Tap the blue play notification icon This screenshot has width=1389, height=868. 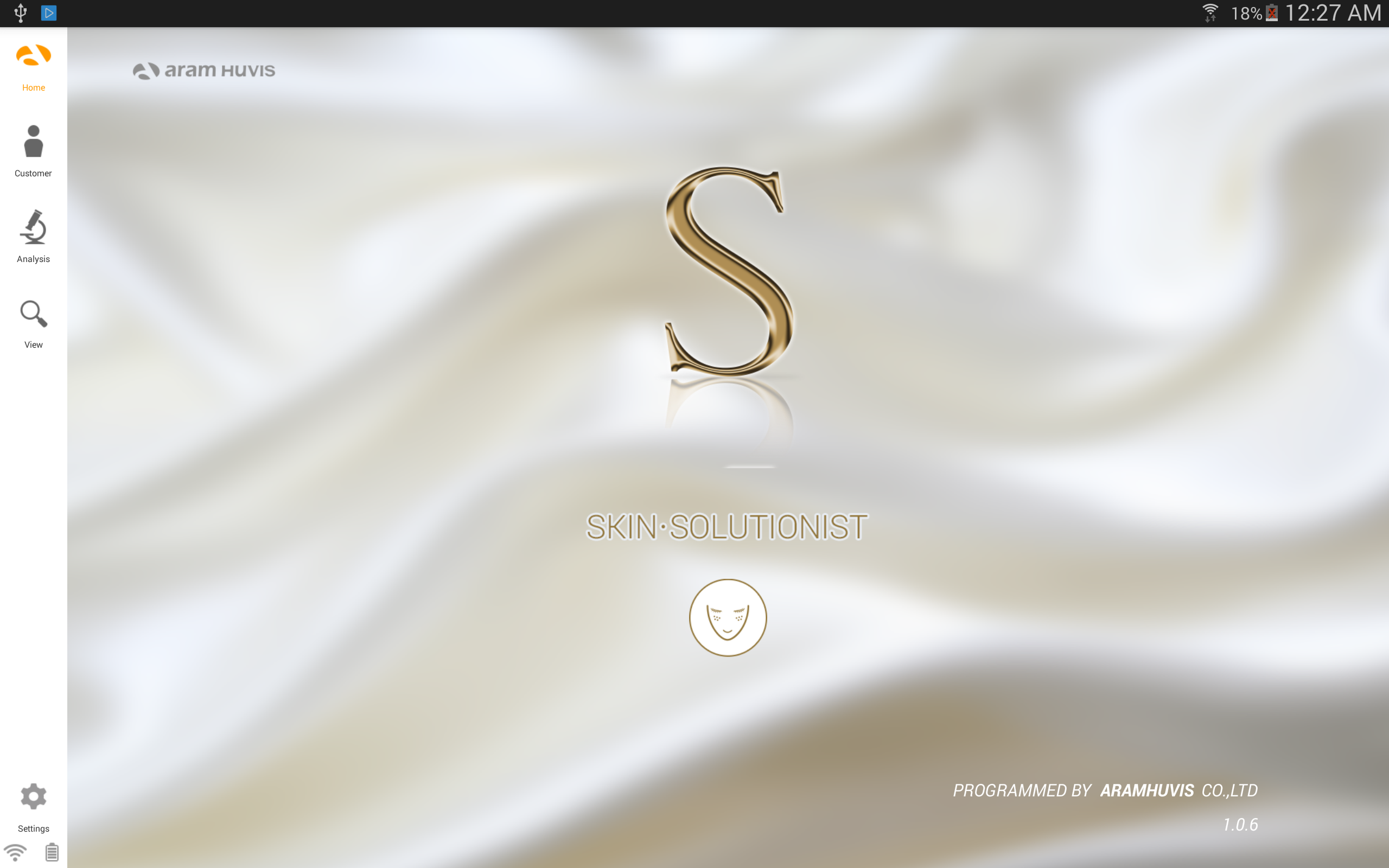[49, 12]
